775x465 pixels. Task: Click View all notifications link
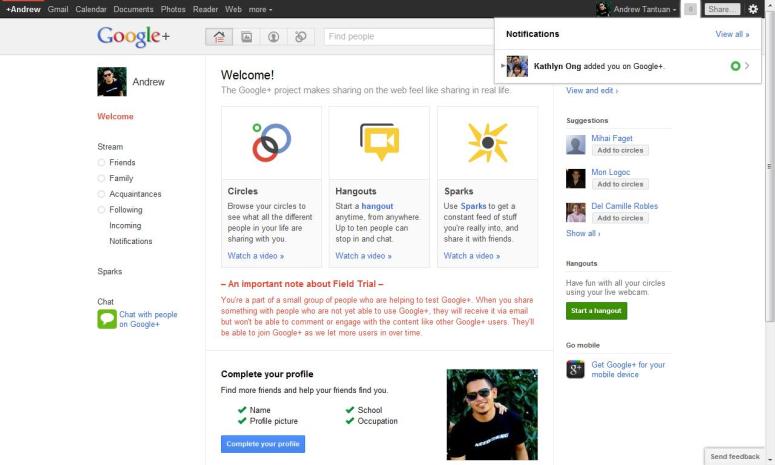[x=732, y=34]
